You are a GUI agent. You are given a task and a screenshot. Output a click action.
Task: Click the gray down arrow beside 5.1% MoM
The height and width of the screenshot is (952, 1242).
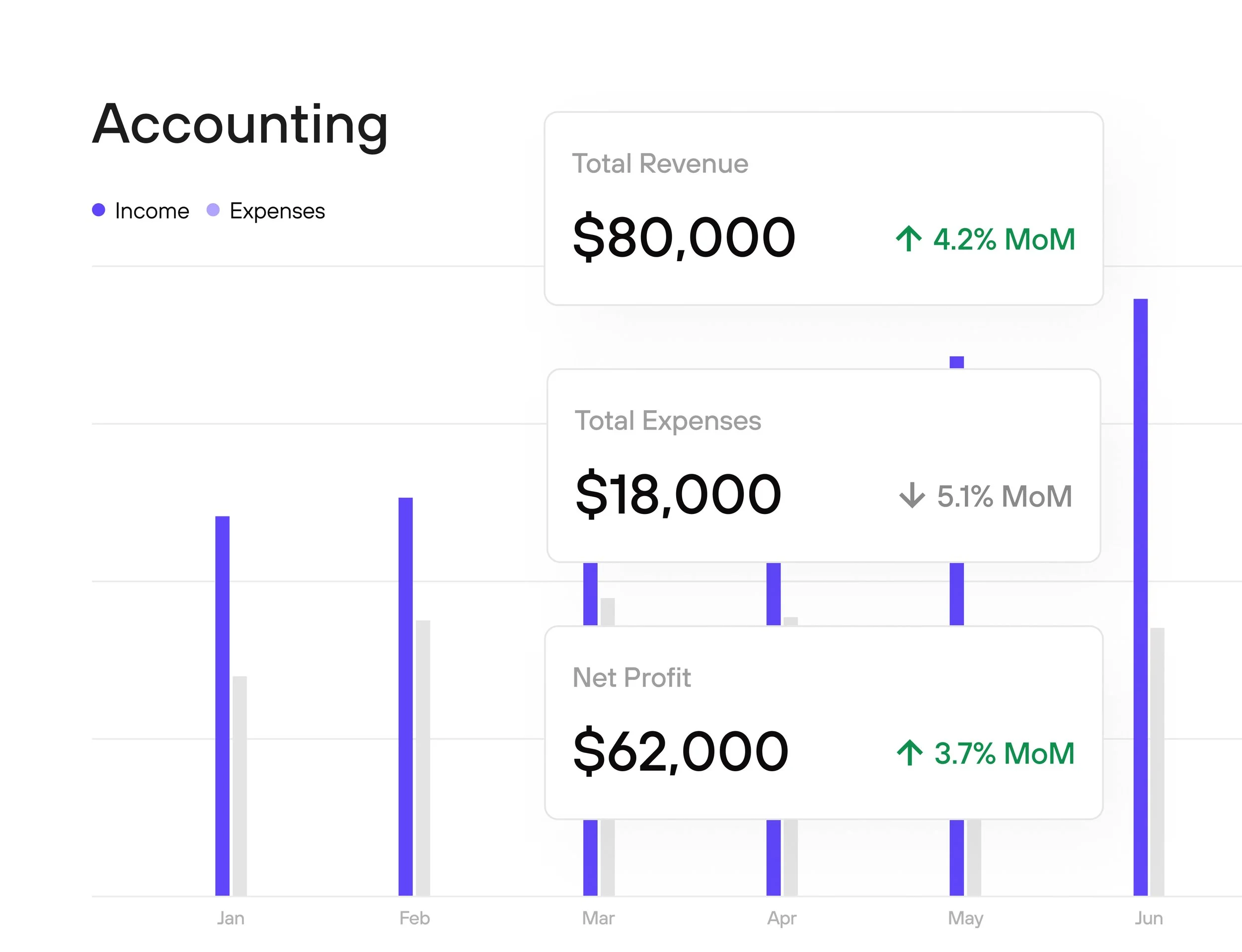[x=912, y=495]
